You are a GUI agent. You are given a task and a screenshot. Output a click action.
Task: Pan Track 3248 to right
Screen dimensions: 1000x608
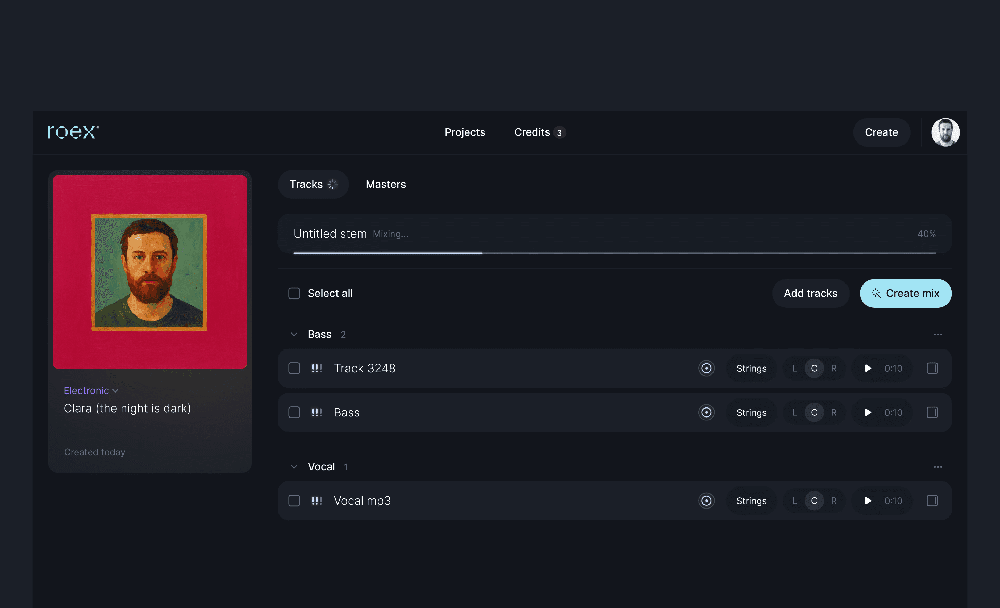[x=834, y=368]
